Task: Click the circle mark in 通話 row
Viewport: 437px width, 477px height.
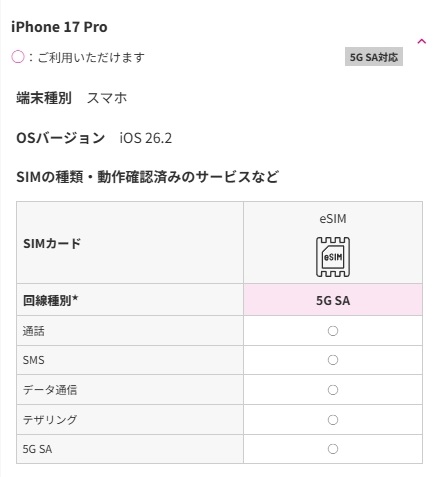Action: tap(333, 331)
